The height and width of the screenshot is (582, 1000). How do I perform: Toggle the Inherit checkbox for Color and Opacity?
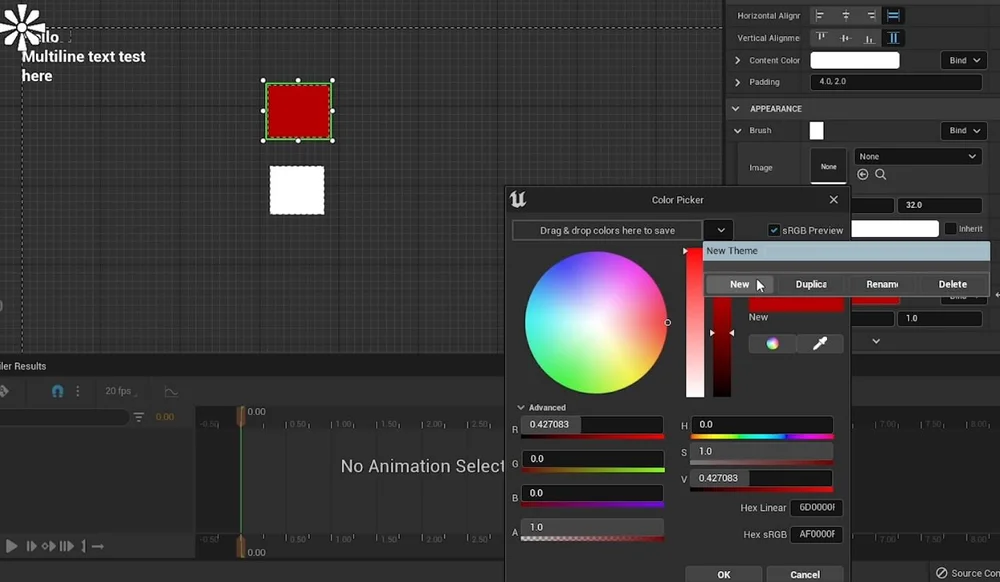coord(948,228)
